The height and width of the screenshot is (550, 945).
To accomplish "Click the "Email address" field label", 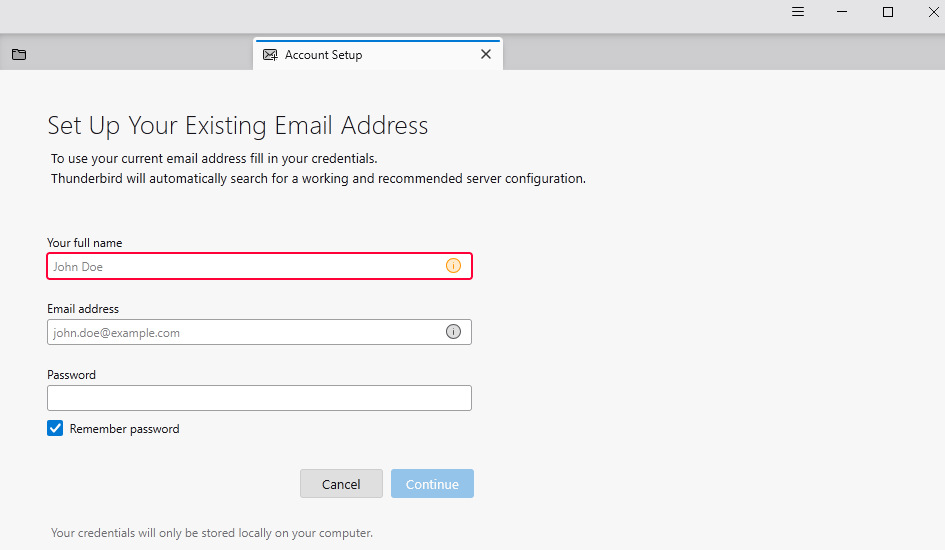I will pyautogui.click(x=83, y=309).
